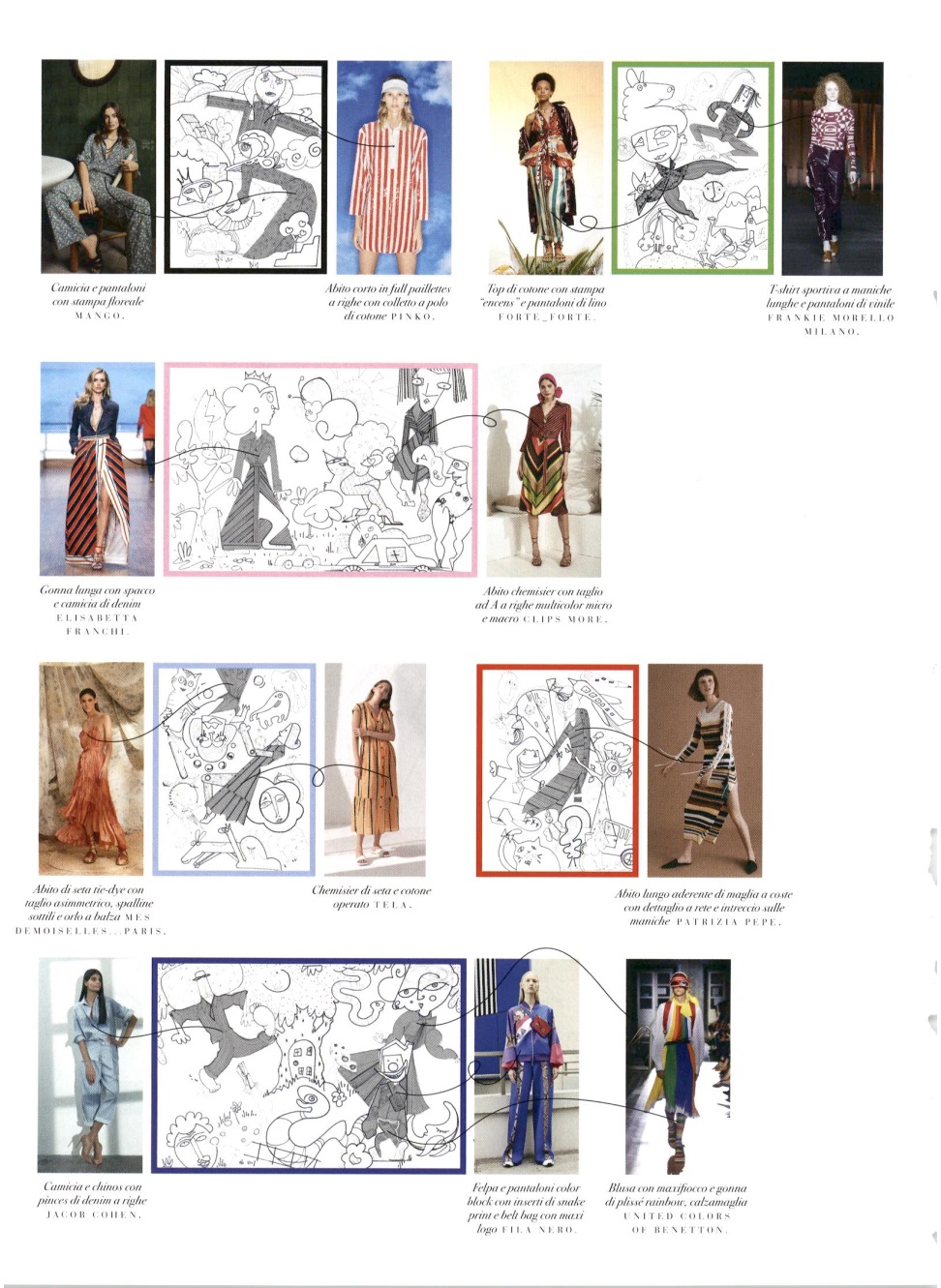Viewport: 941px width, 1288px height.
Task: Click the "Felpa e pantaloni color block" caption
Action: click(x=526, y=1208)
